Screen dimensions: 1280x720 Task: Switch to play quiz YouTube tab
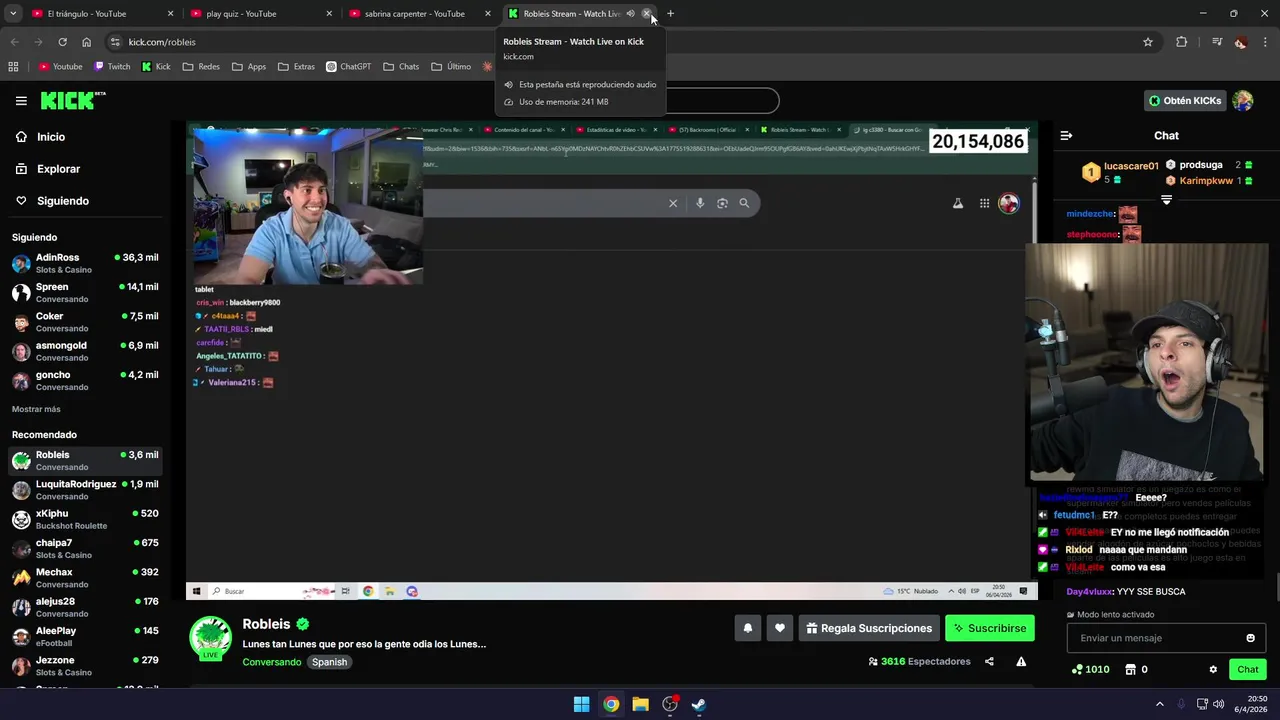260,14
